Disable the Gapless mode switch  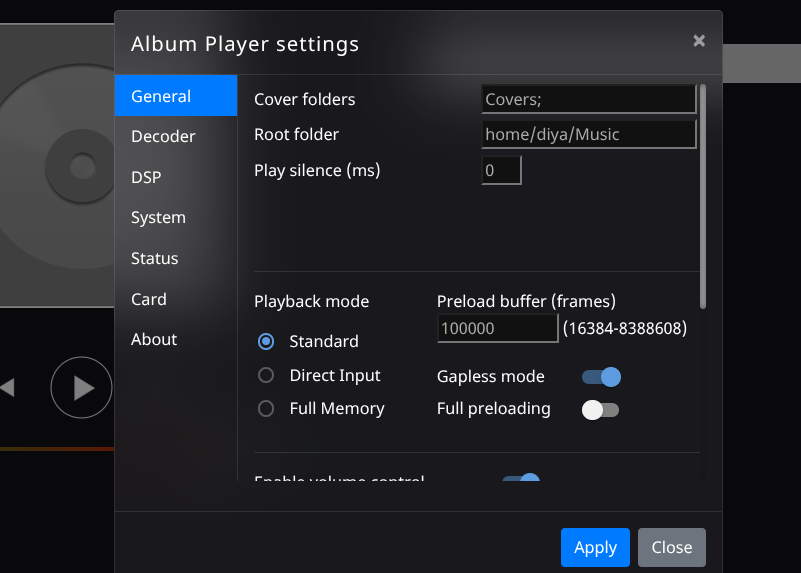point(601,377)
